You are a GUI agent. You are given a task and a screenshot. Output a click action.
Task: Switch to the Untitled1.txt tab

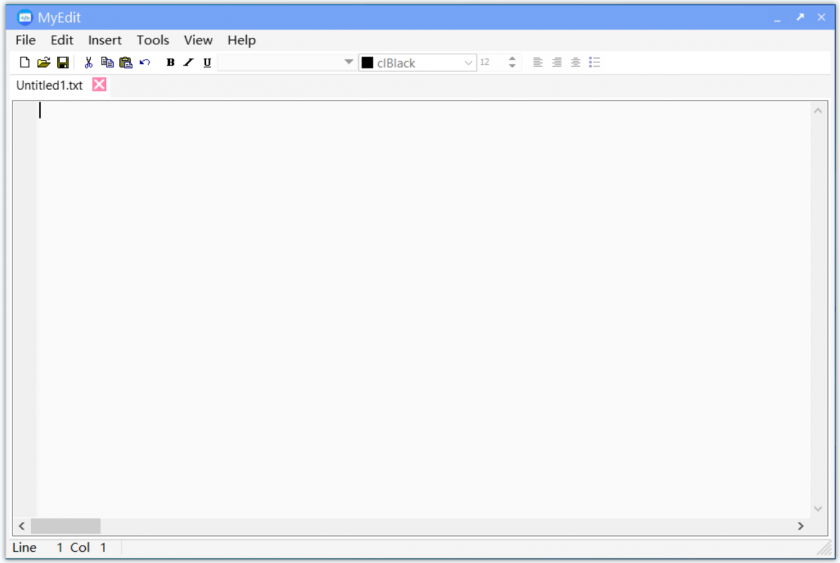coord(49,85)
